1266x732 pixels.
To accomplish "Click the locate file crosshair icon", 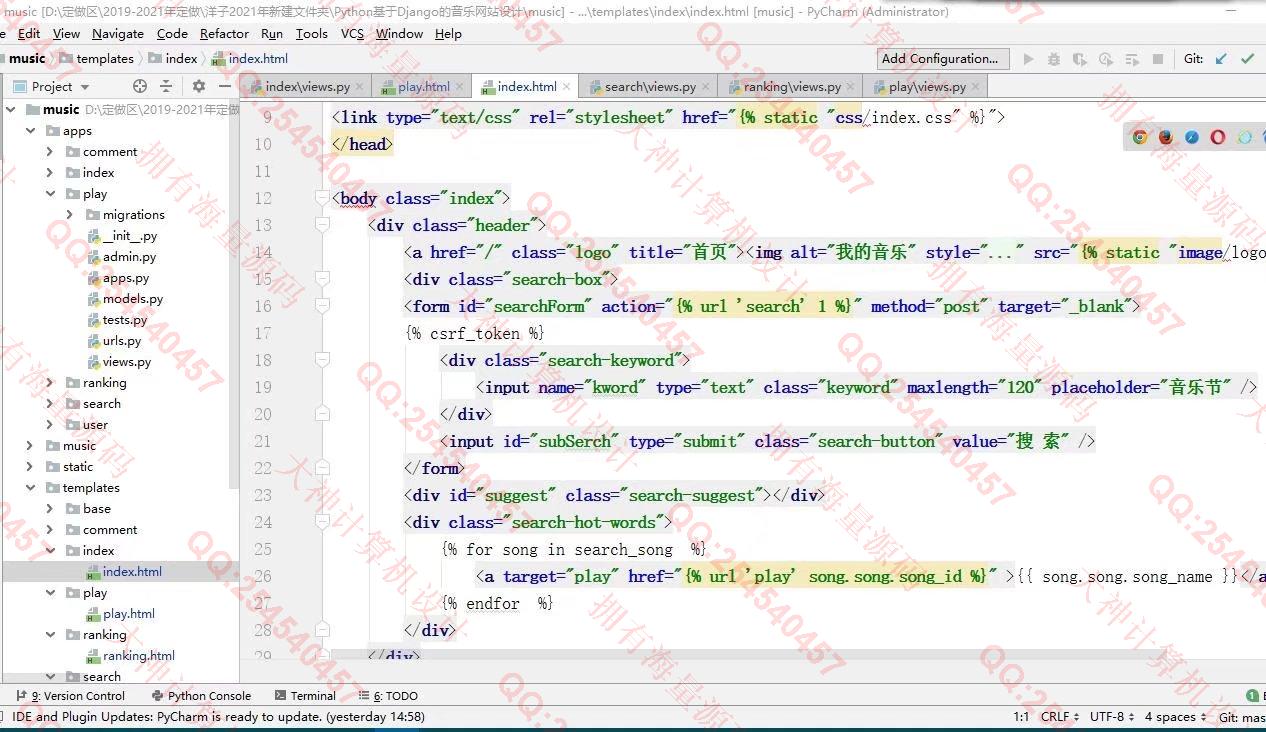I will [140, 86].
